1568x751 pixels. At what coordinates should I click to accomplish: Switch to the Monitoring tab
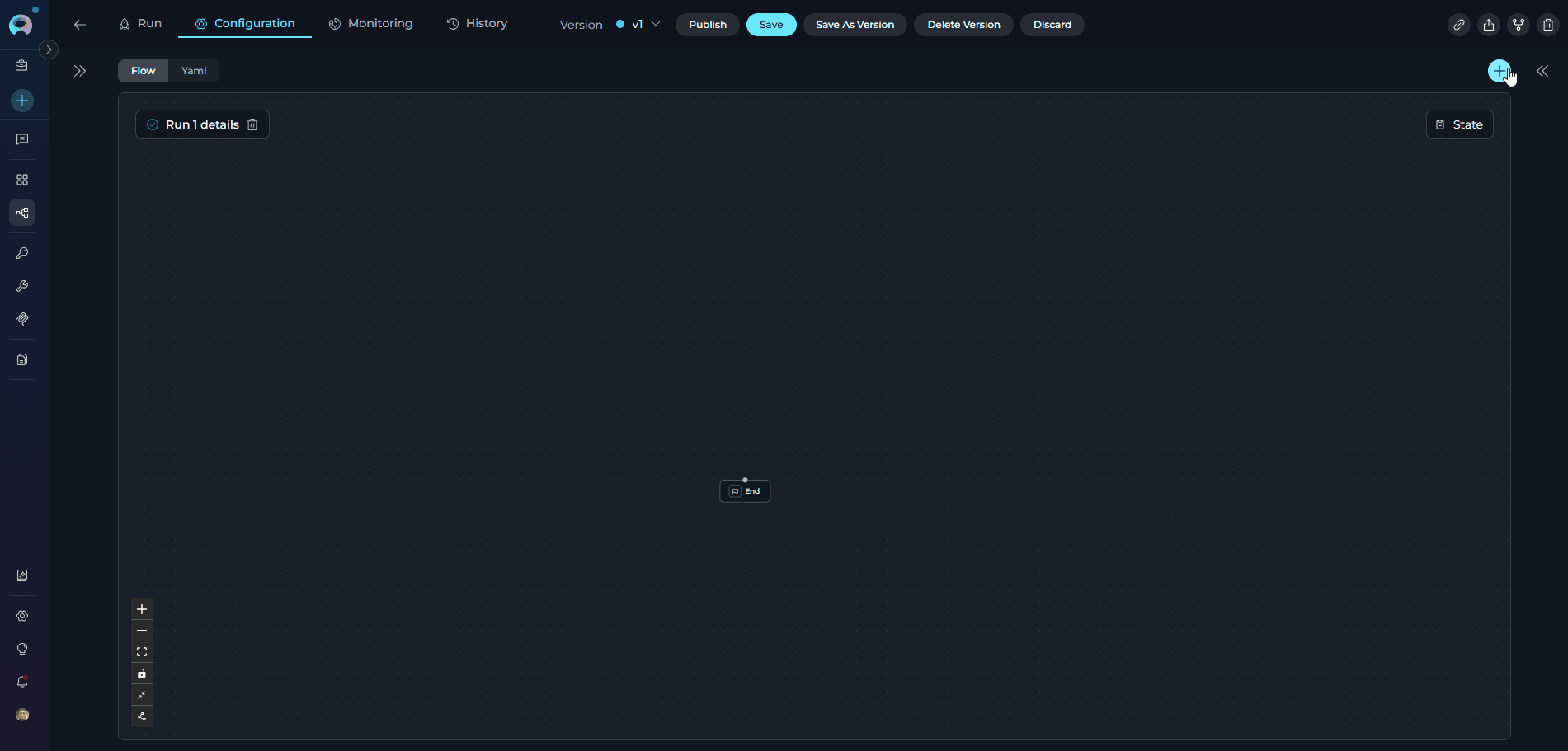pos(370,23)
